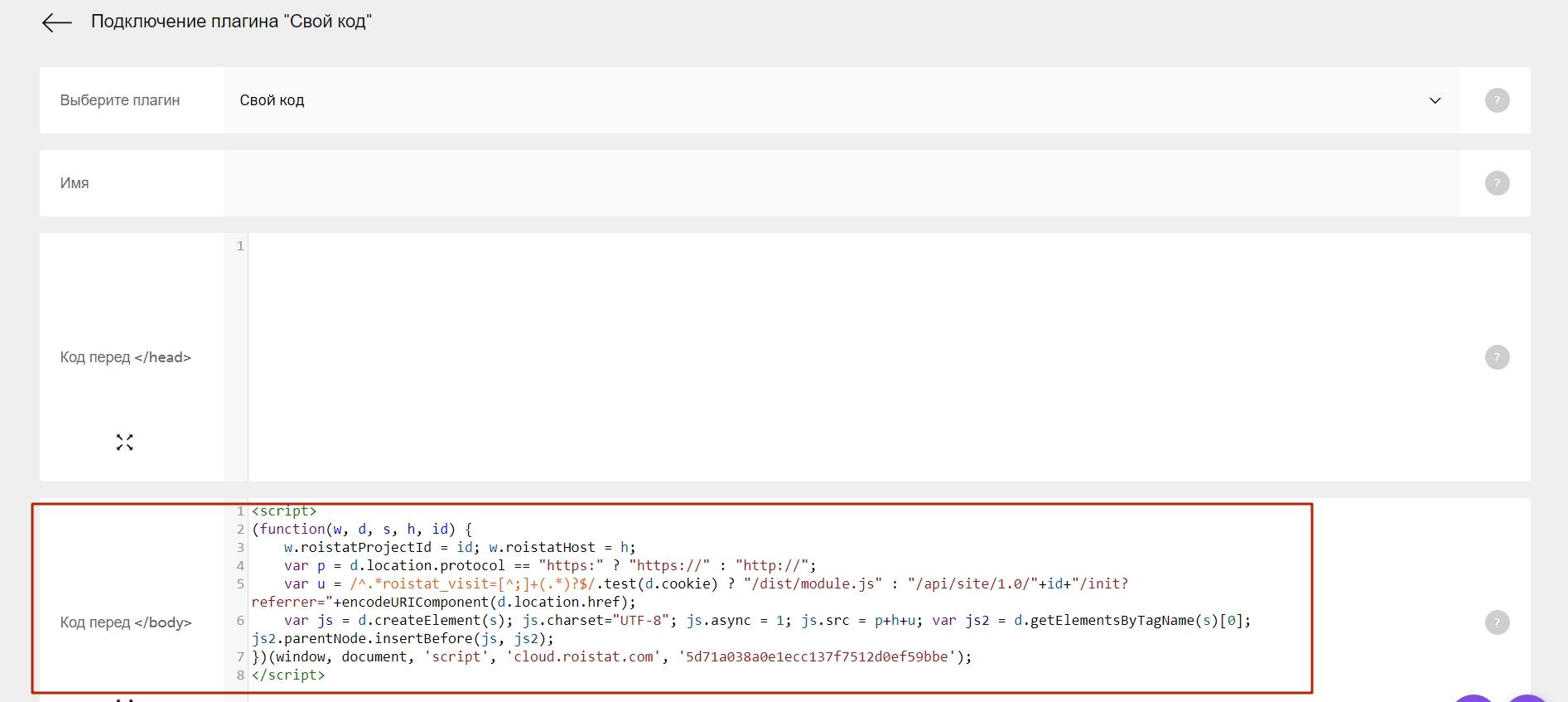
Task: Click the "Выберите плагин" label
Action: click(120, 100)
